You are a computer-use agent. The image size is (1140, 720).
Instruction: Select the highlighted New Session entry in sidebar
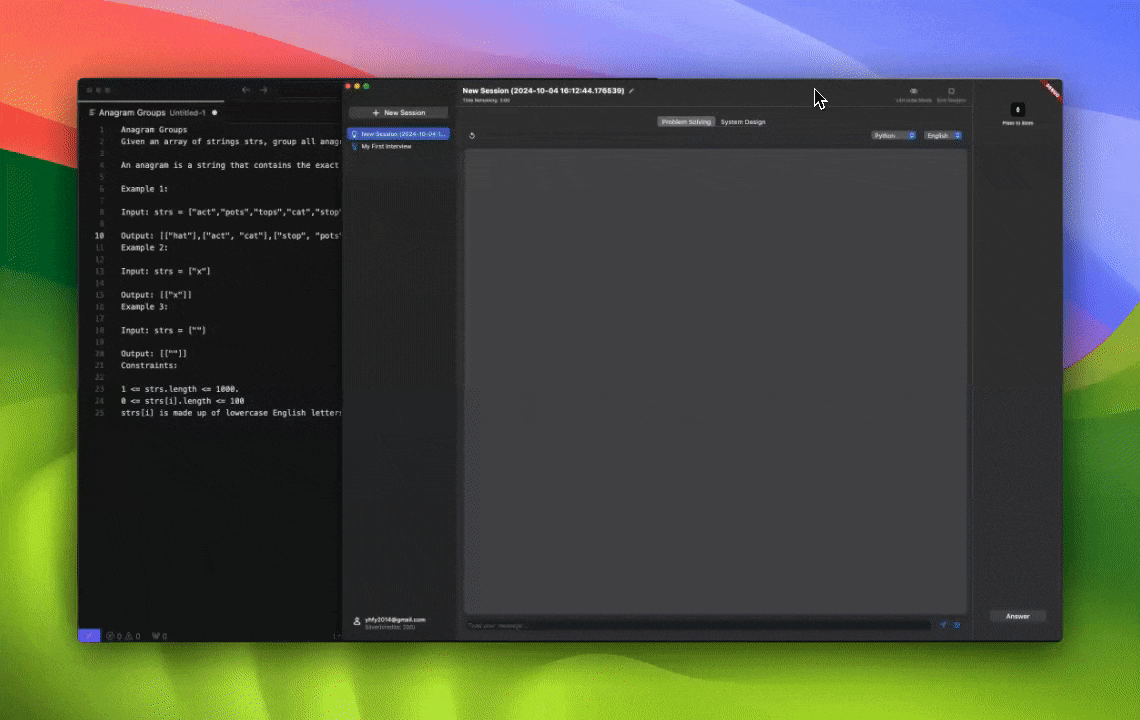coord(399,134)
